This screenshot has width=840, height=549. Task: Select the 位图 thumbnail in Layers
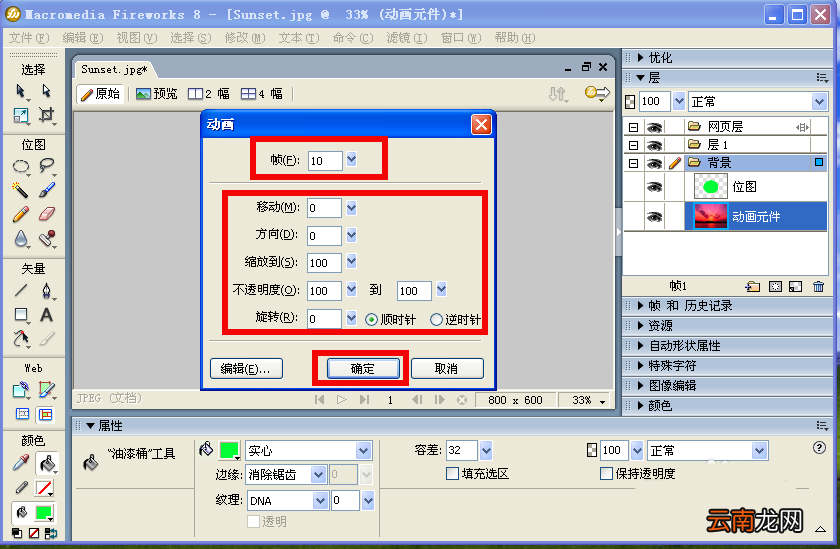(x=710, y=186)
